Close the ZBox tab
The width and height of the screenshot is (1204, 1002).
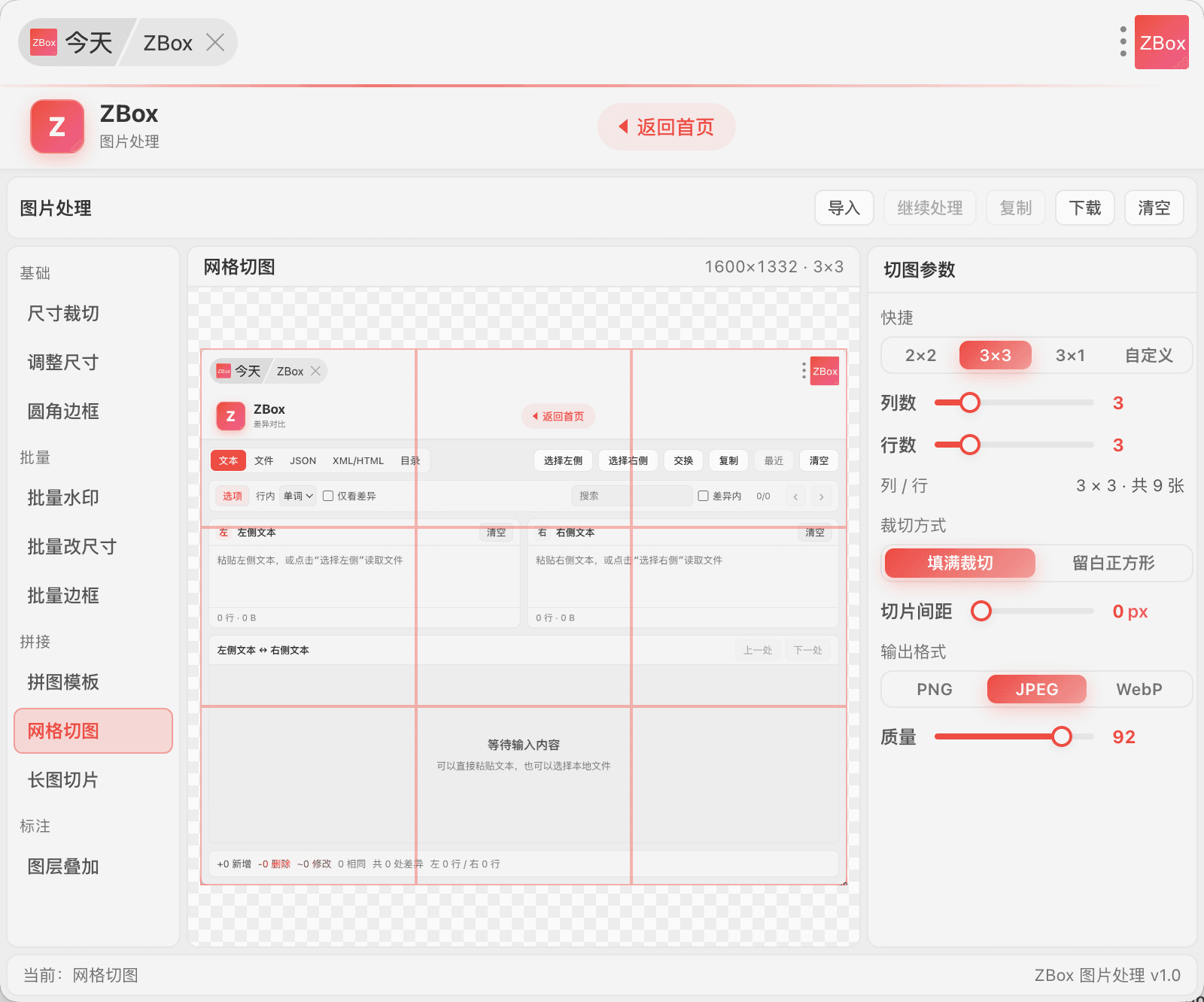pos(215,42)
